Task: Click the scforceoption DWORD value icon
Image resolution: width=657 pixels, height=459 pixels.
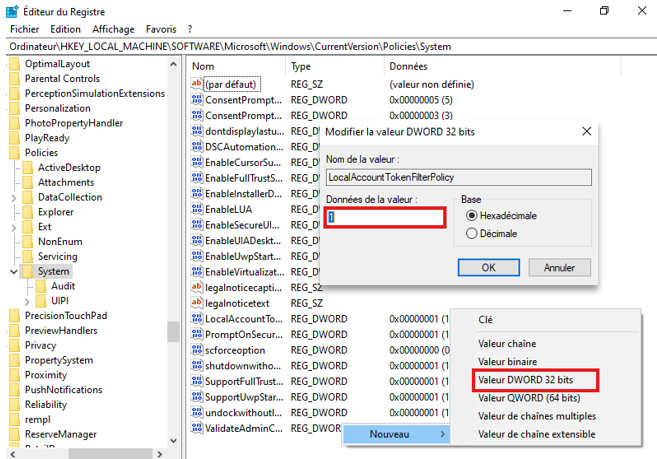Action: [196, 350]
